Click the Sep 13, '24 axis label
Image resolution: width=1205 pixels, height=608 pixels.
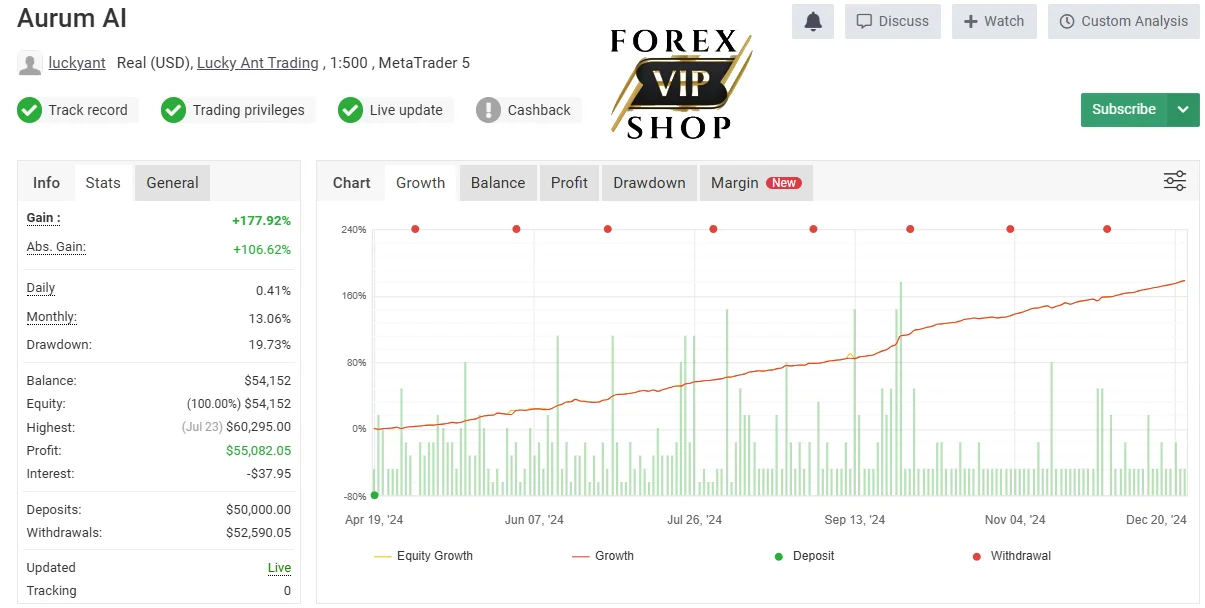coord(855,520)
